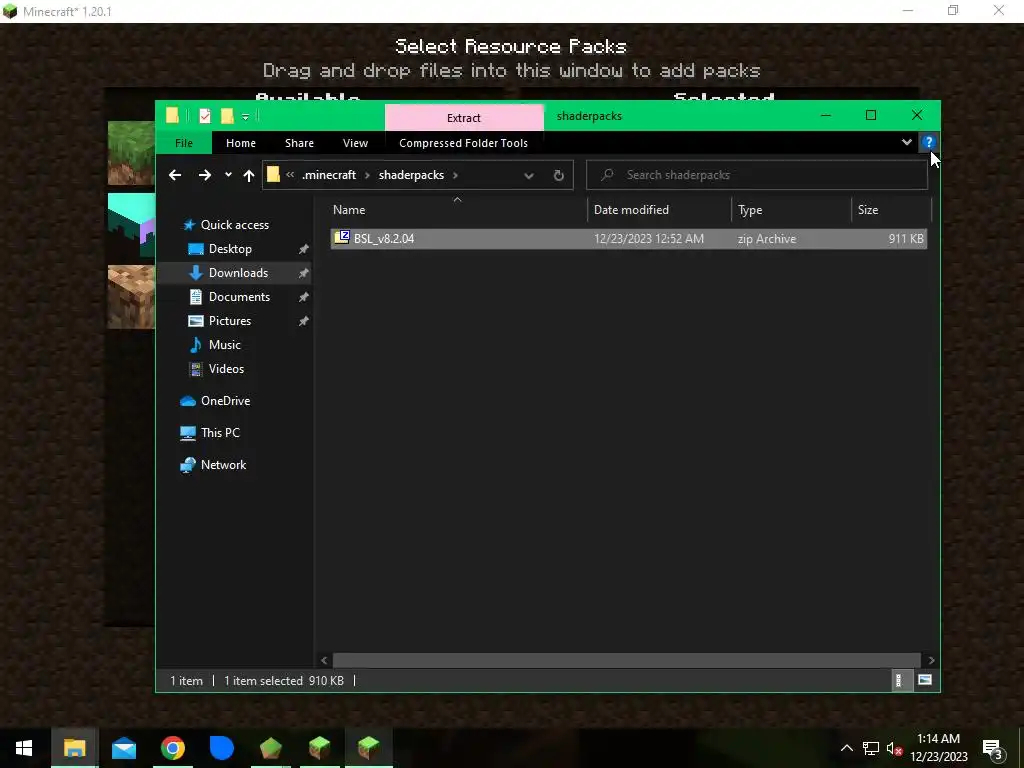Open the Extract contextual tab
1024x768 pixels.
click(x=464, y=118)
